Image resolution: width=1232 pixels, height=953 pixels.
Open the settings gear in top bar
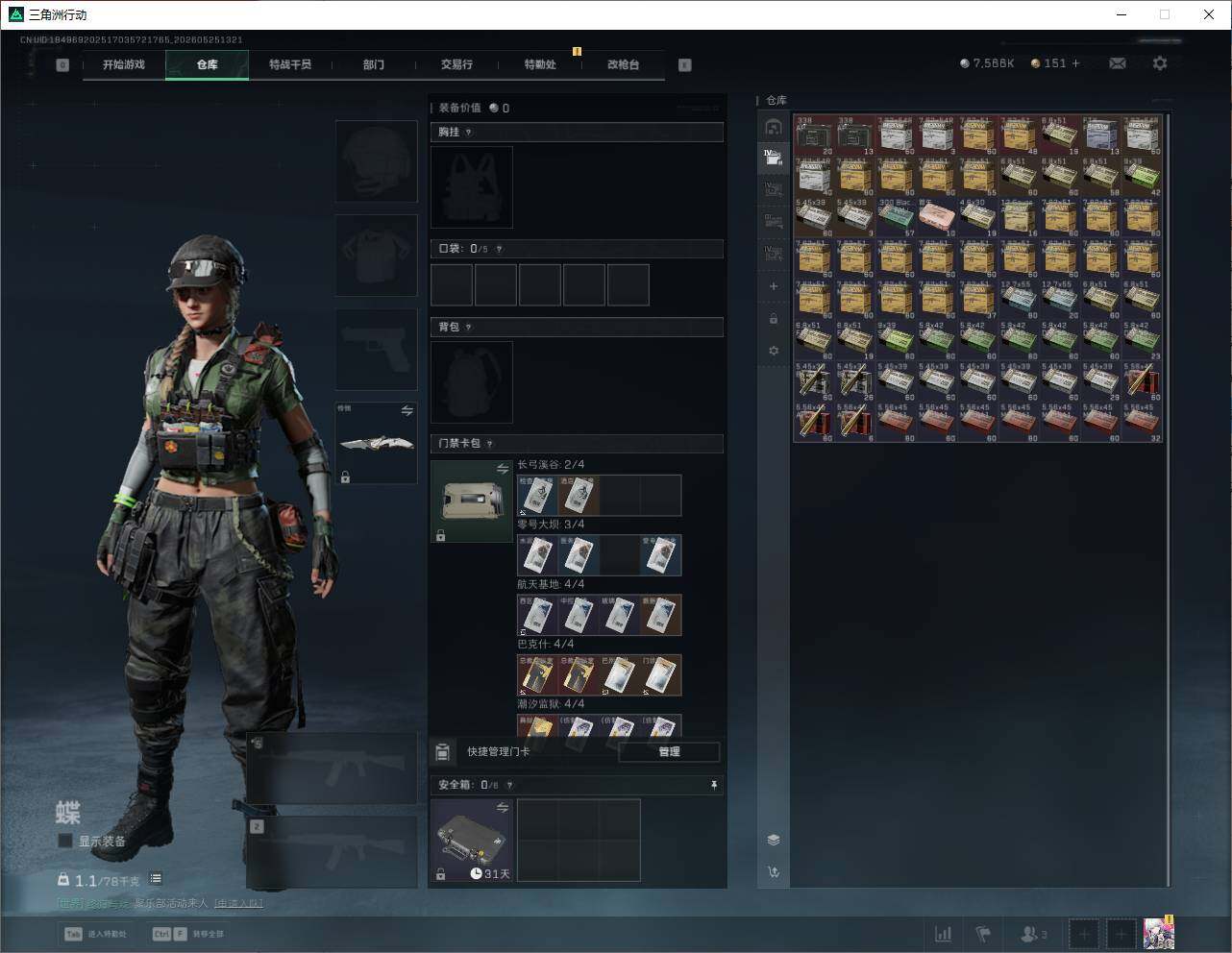point(1160,63)
